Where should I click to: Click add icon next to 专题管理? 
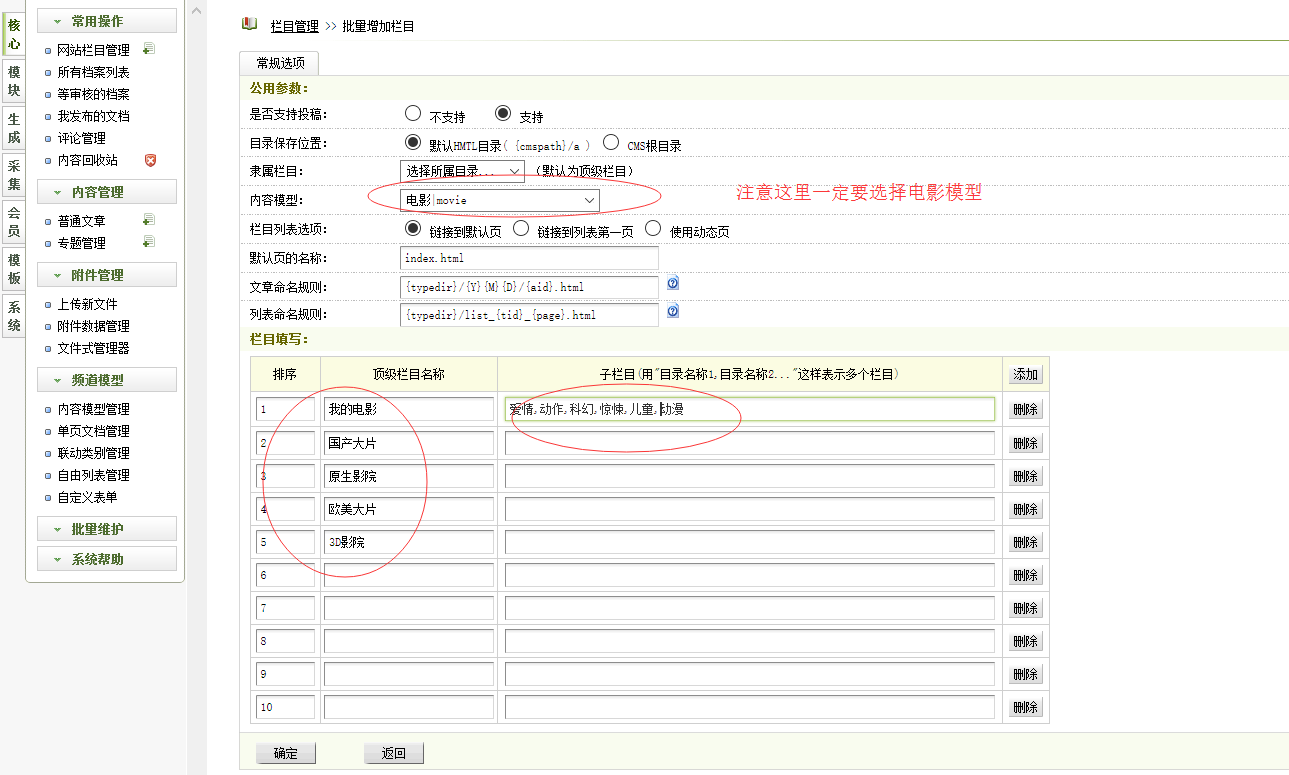pyautogui.click(x=149, y=242)
